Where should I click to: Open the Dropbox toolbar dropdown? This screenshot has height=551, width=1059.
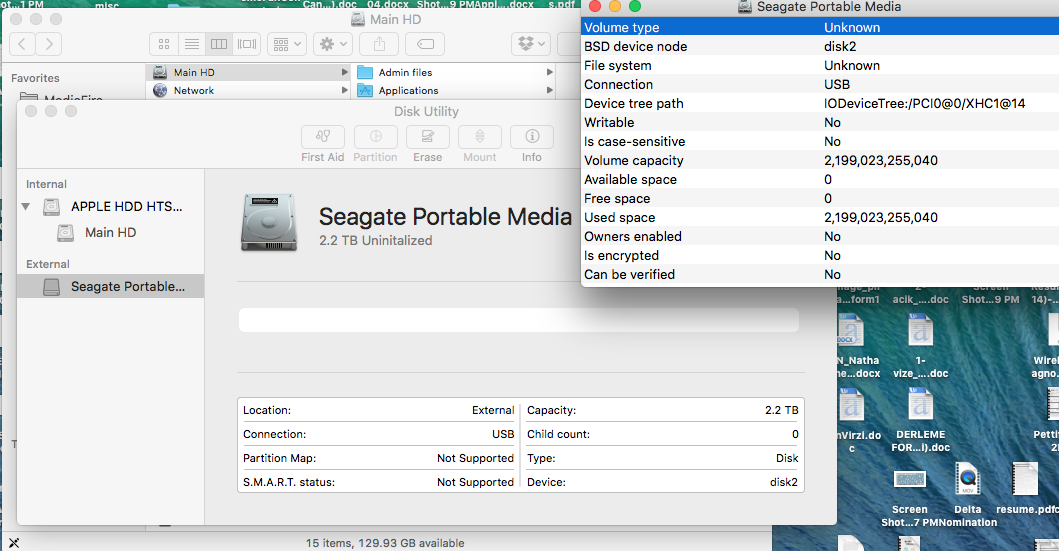[x=531, y=44]
